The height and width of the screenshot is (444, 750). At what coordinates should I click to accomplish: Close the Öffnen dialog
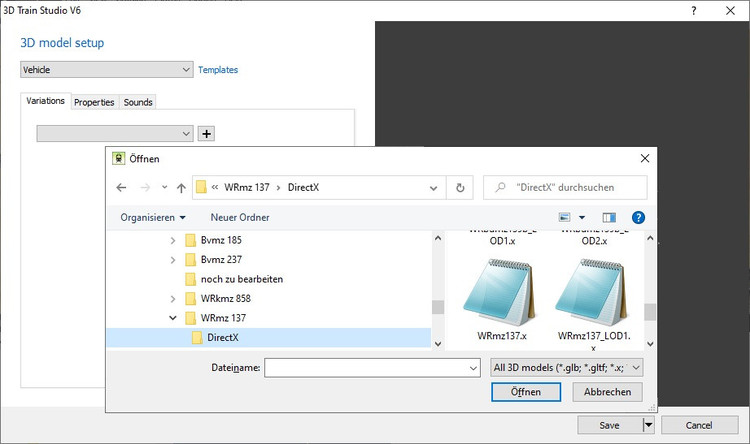coord(645,158)
